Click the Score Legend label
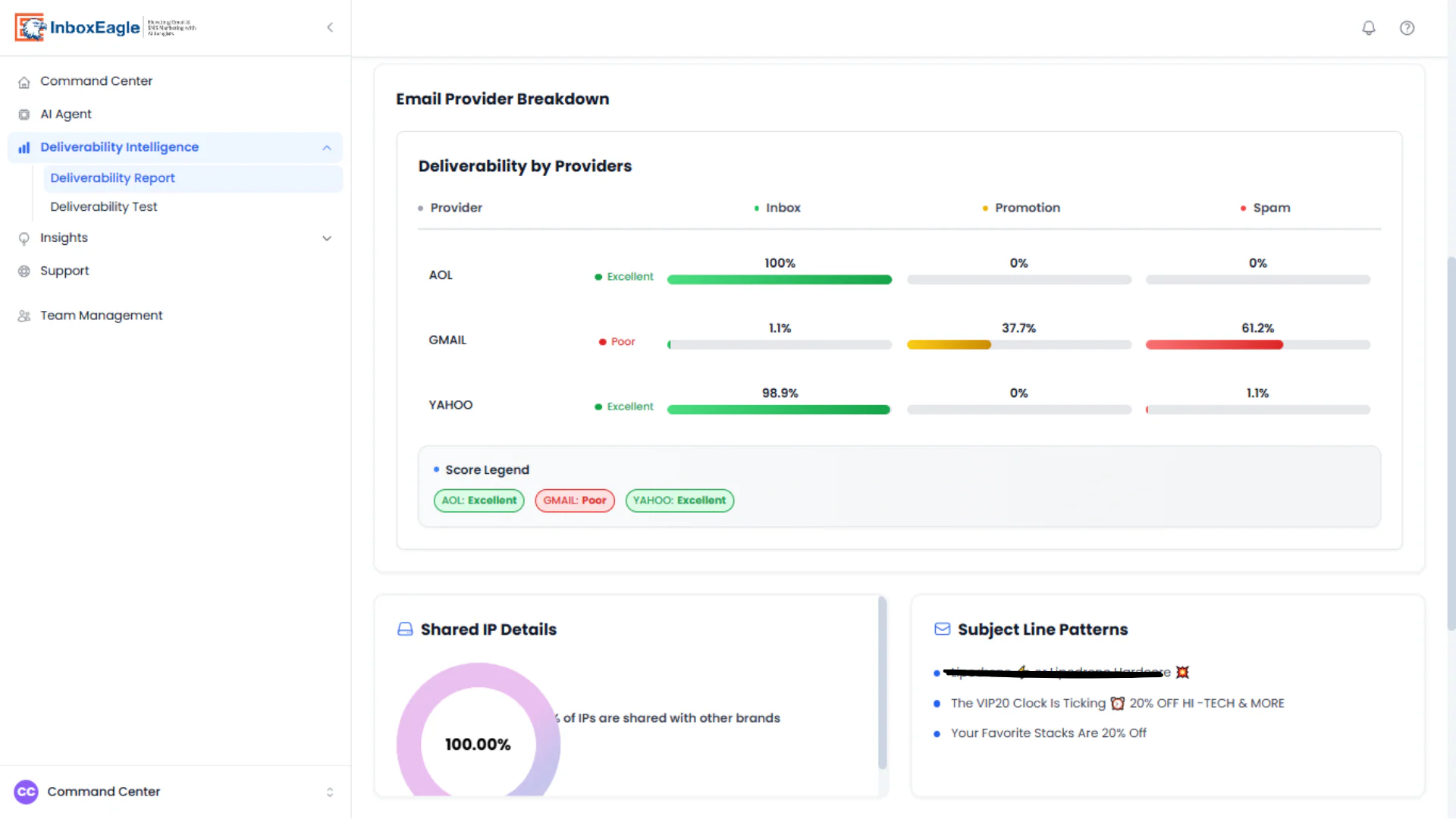 pyautogui.click(x=488, y=470)
